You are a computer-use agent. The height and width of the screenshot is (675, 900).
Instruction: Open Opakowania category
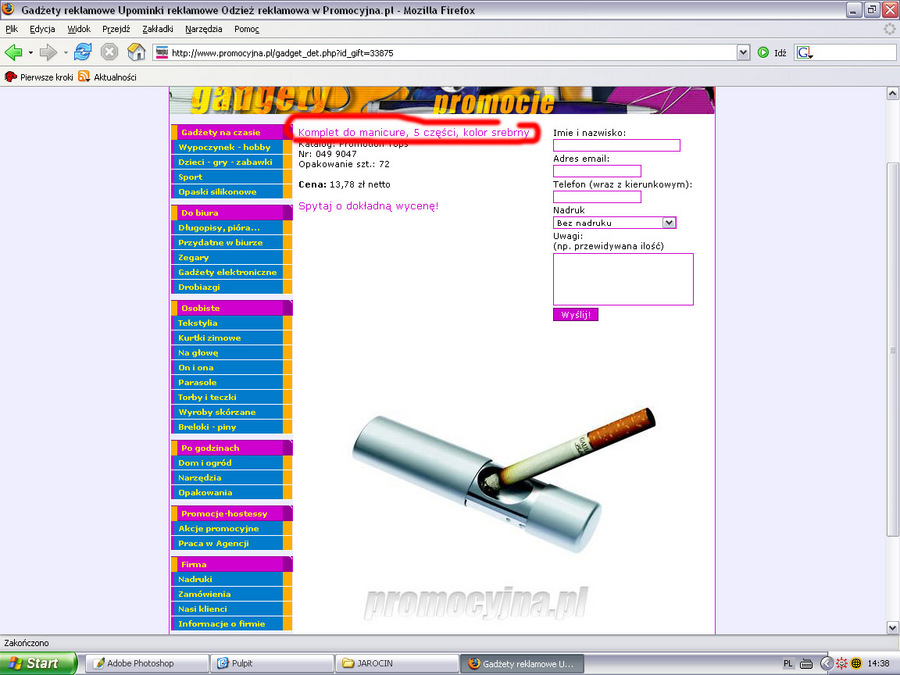(227, 492)
